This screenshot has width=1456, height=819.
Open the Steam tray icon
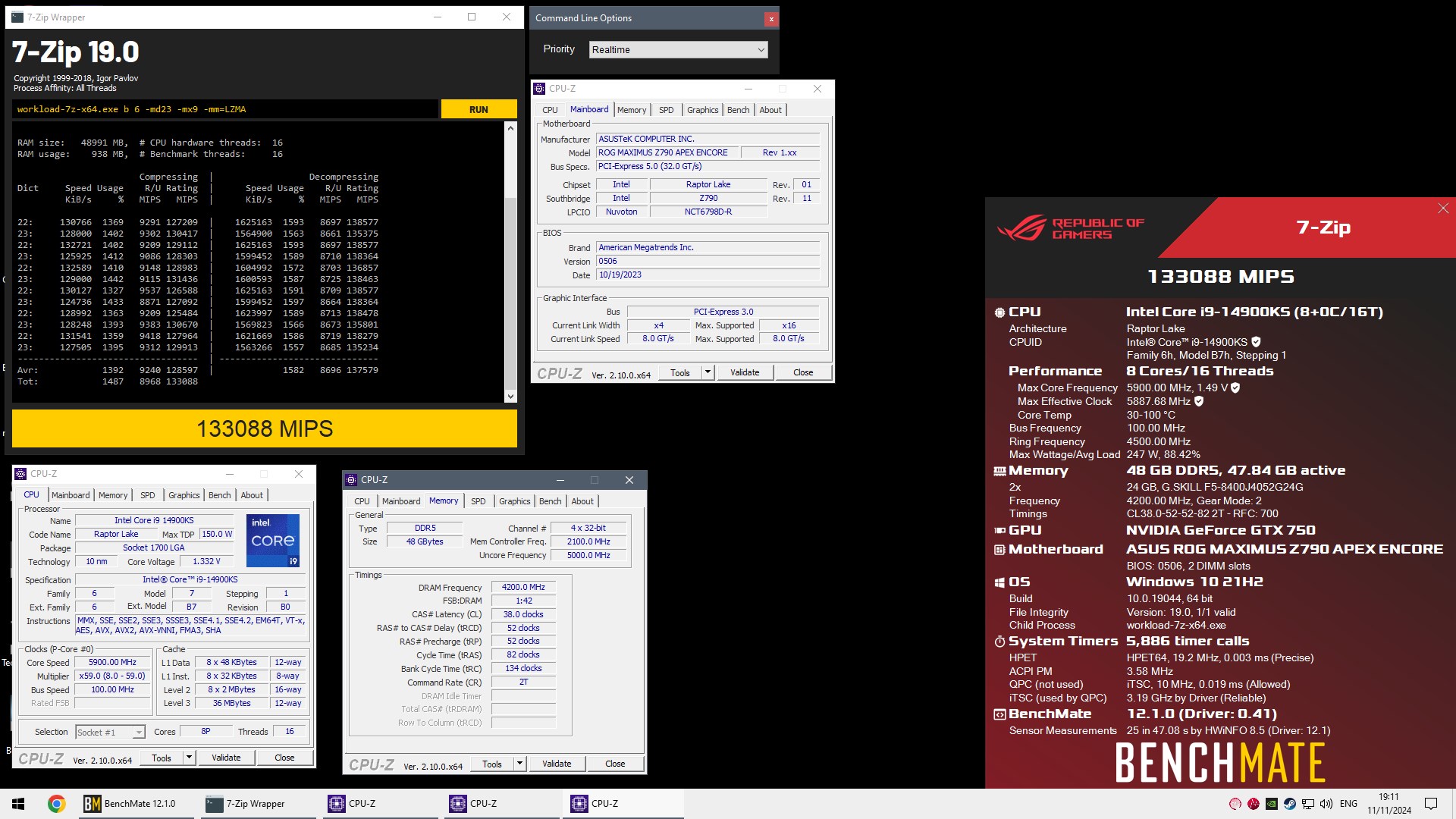pos(1290,804)
